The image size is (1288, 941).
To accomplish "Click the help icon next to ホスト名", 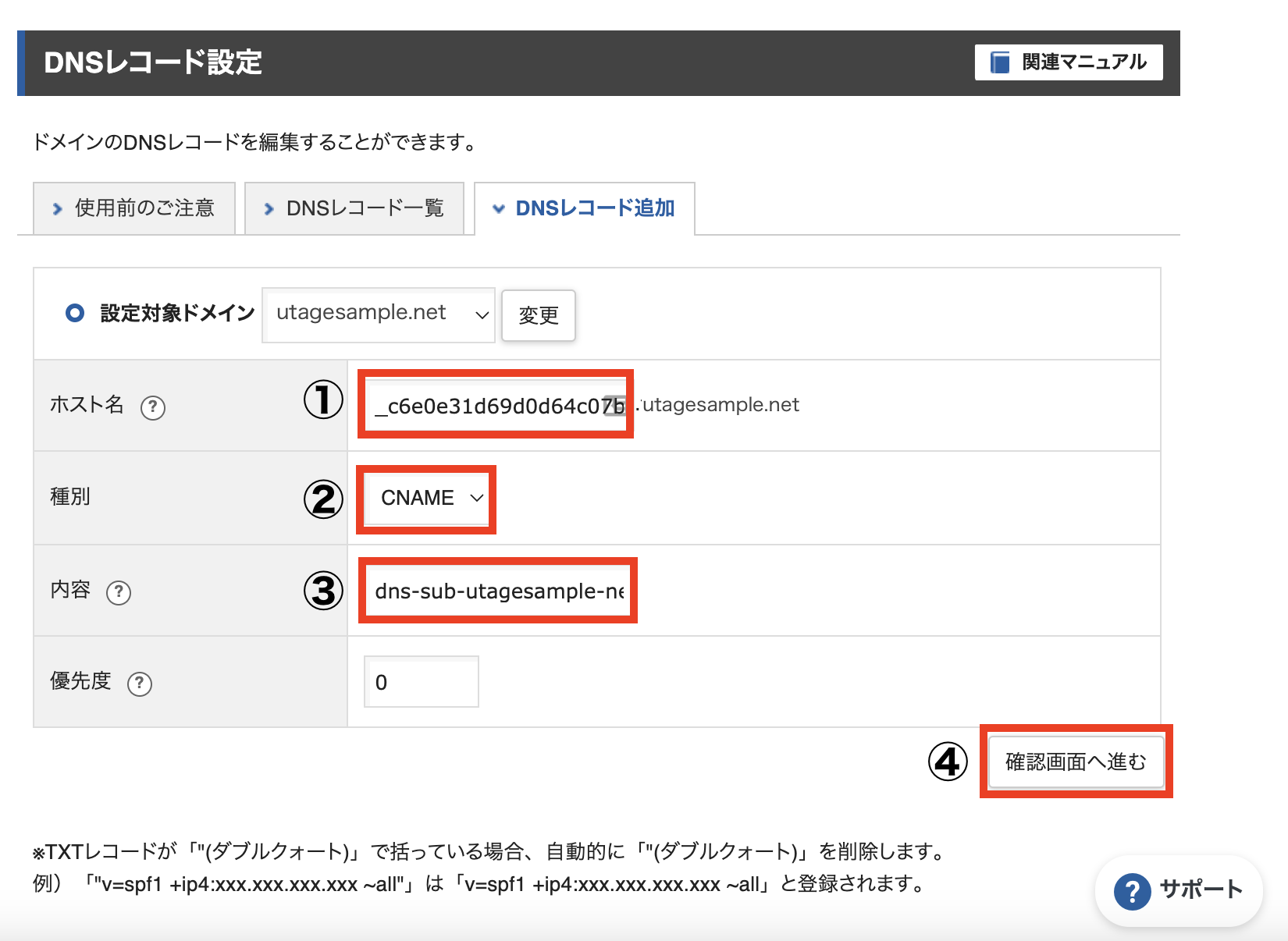I will pyautogui.click(x=152, y=407).
